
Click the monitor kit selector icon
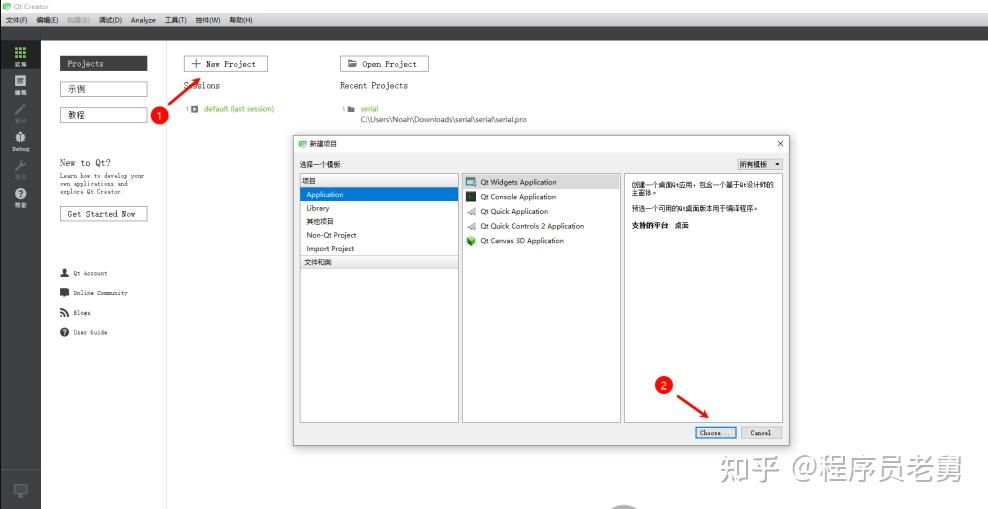point(20,489)
